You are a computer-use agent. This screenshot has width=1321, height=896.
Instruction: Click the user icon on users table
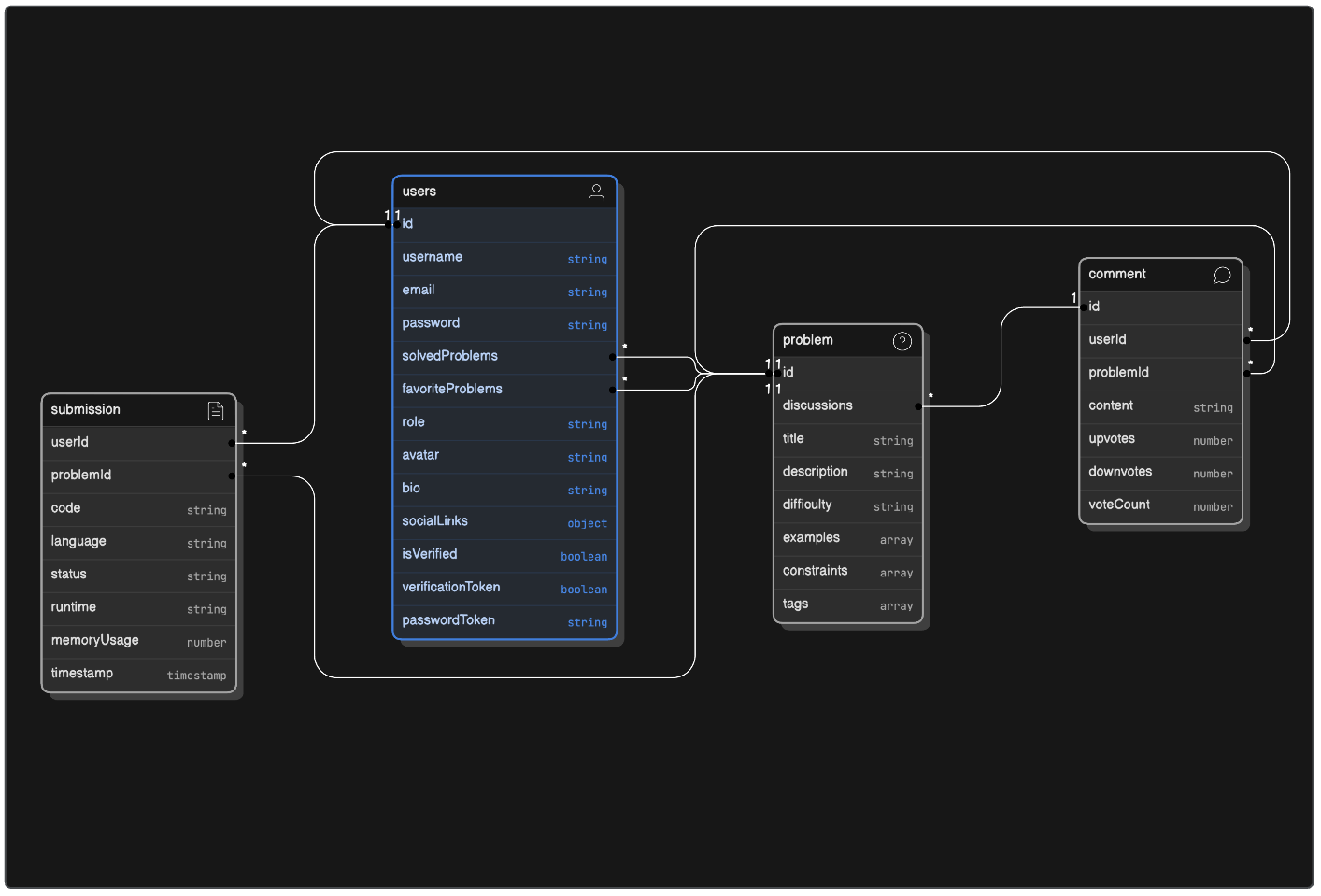point(596,192)
